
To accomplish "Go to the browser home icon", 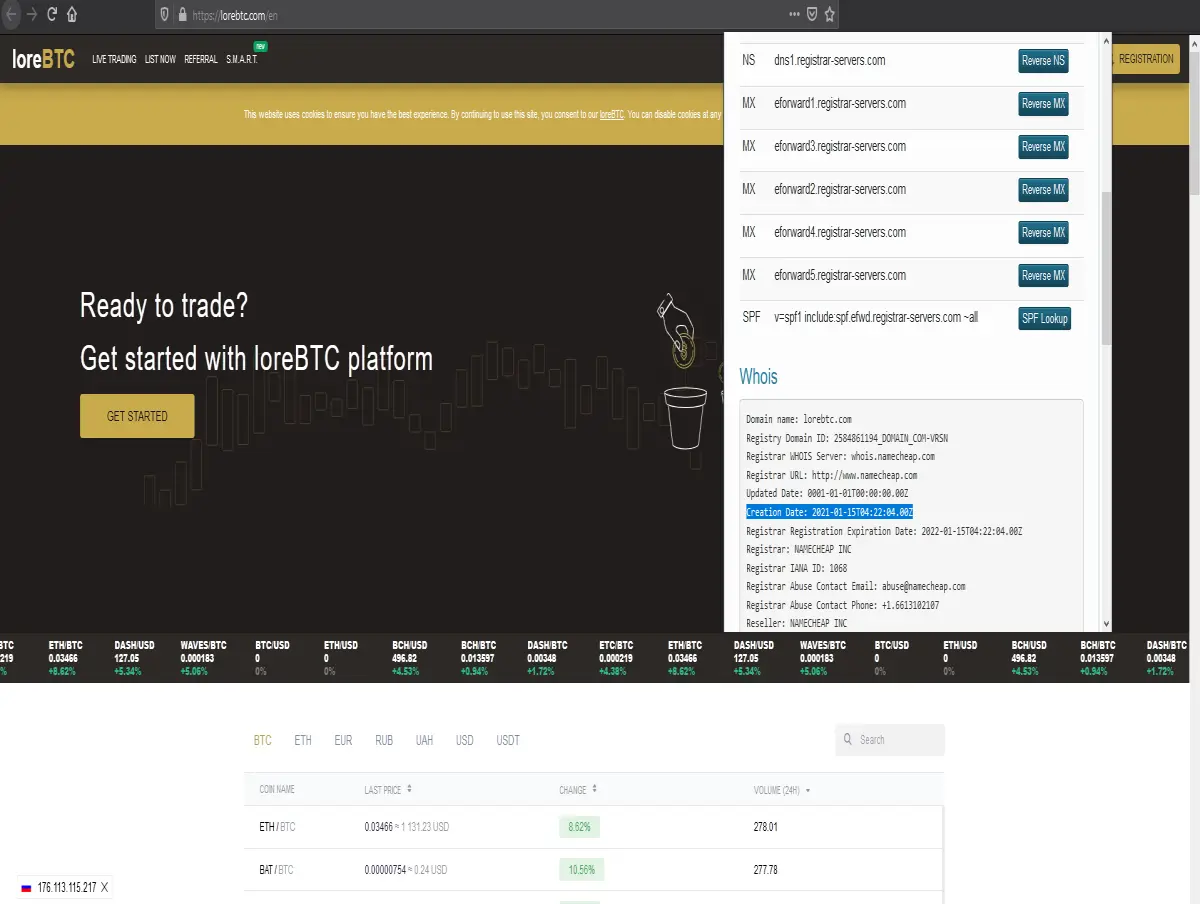I will [x=72, y=15].
